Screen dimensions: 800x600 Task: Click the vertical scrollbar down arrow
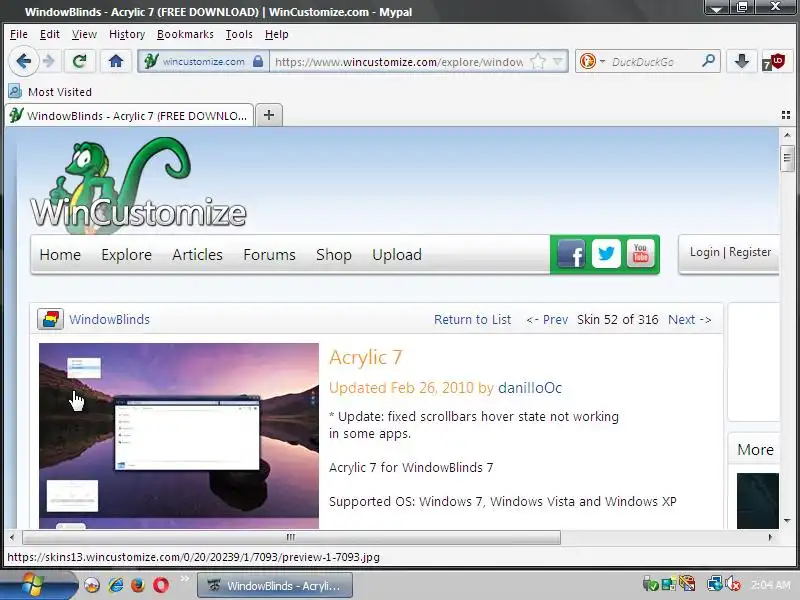787,521
